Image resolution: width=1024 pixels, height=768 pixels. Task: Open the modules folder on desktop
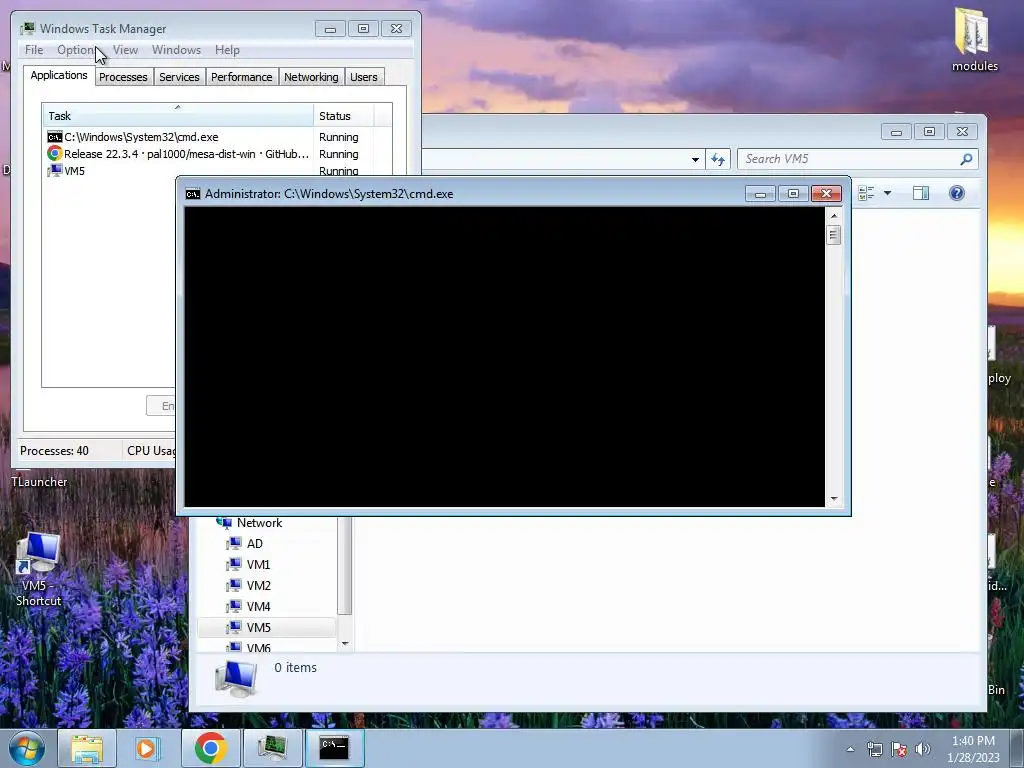(974, 40)
